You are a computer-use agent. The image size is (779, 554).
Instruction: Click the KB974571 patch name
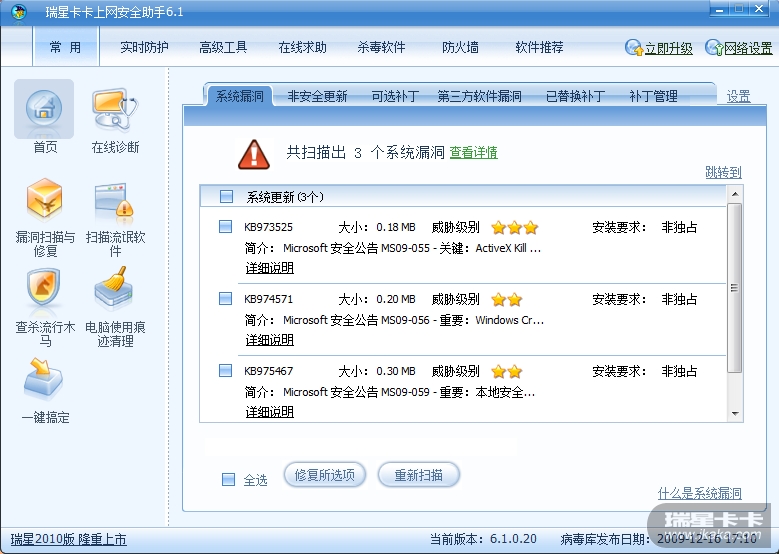point(268,299)
